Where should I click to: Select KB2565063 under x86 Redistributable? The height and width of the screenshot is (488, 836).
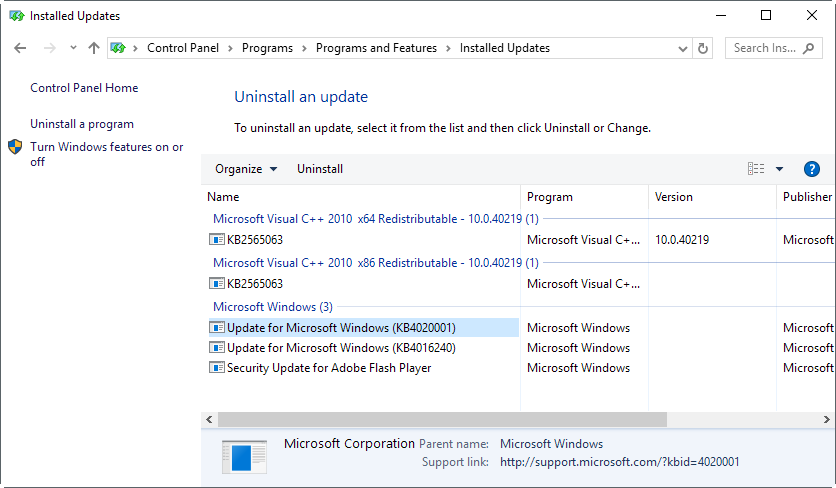tap(255, 284)
